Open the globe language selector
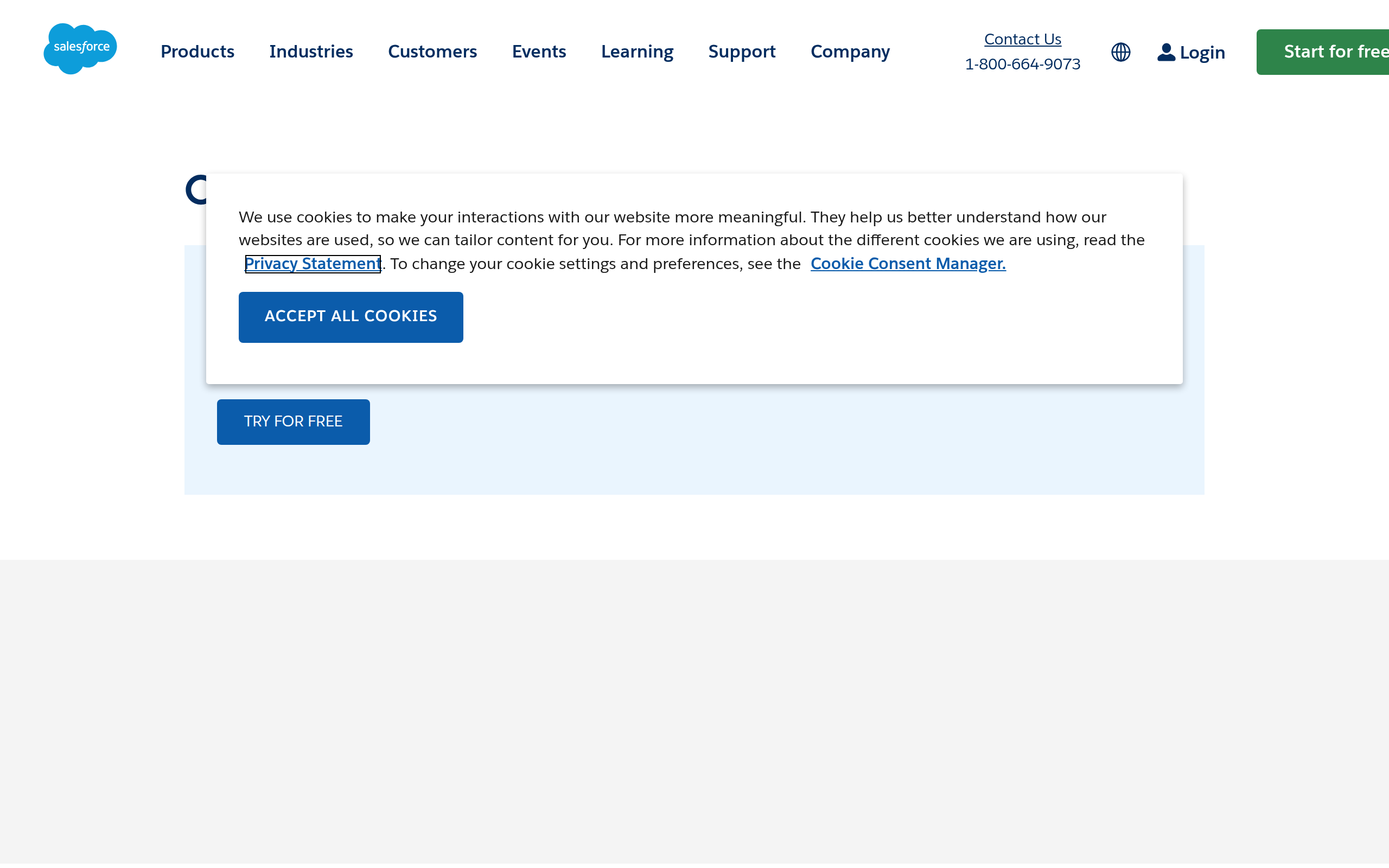Viewport: 1389px width, 868px height. coord(1120,52)
